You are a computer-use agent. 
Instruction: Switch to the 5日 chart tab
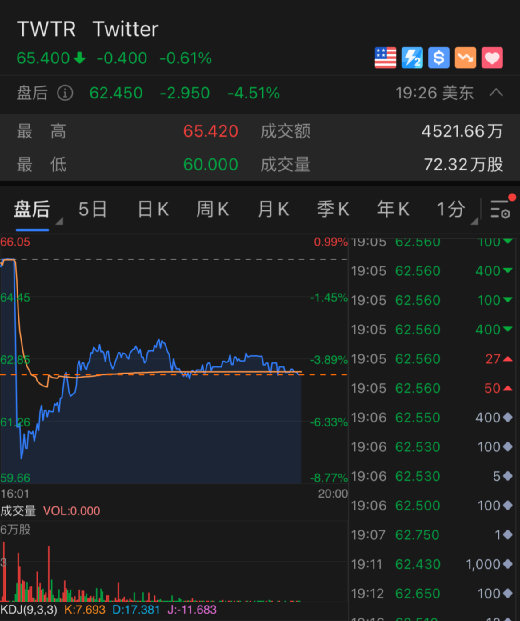tap(93, 209)
